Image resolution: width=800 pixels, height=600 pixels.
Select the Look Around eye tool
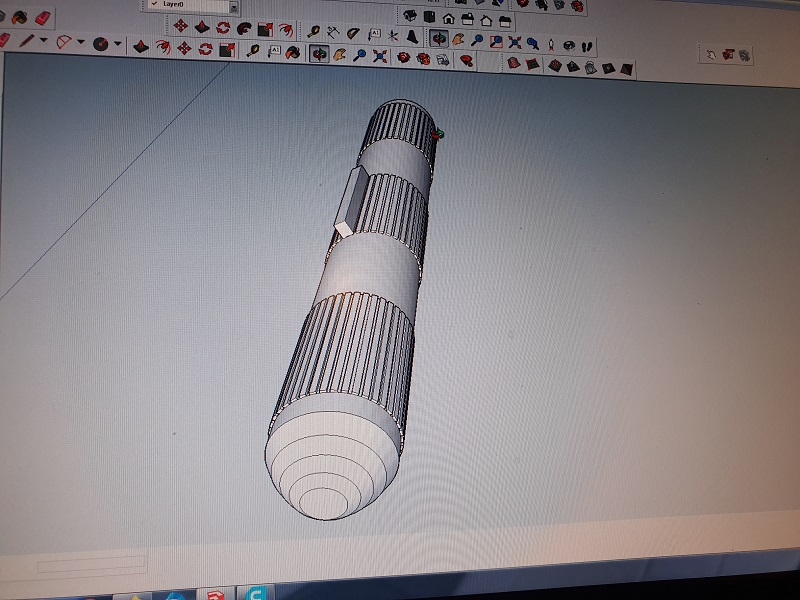pyautogui.click(x=568, y=45)
